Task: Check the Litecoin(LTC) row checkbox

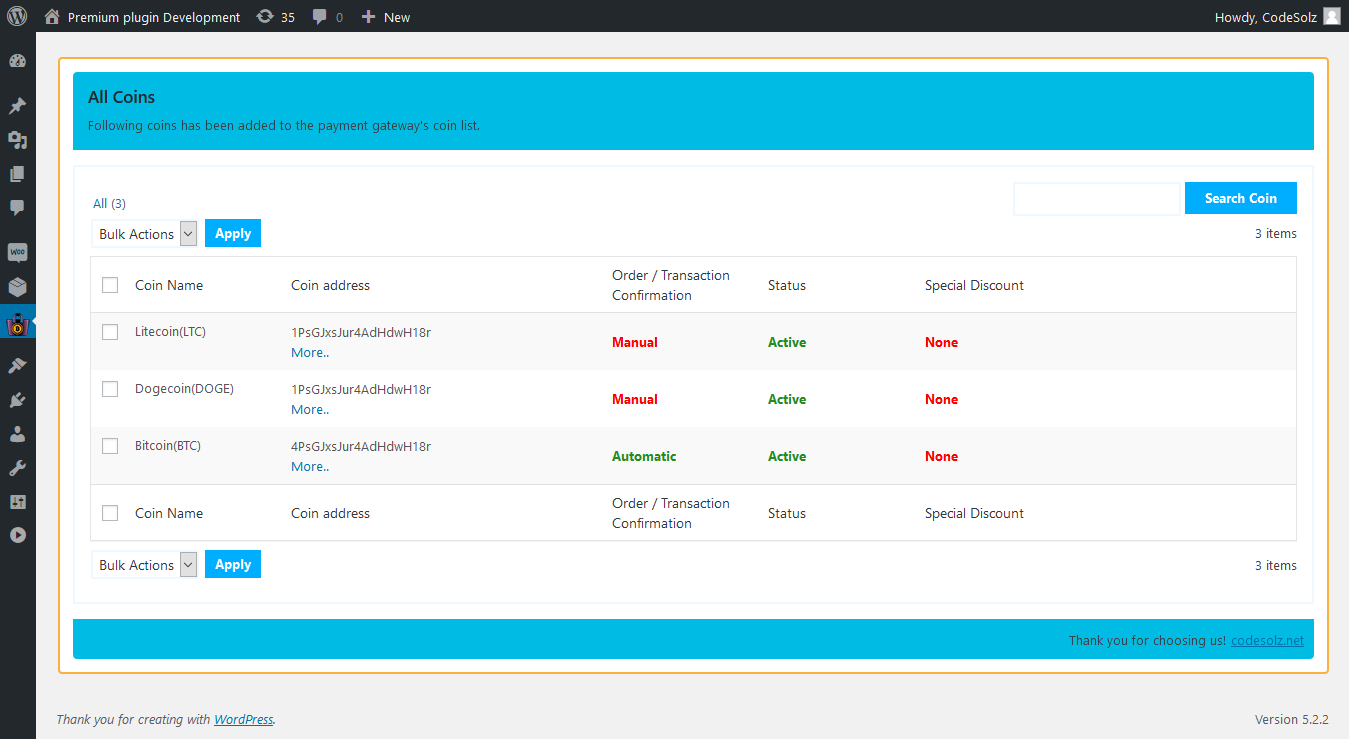Action: point(110,332)
